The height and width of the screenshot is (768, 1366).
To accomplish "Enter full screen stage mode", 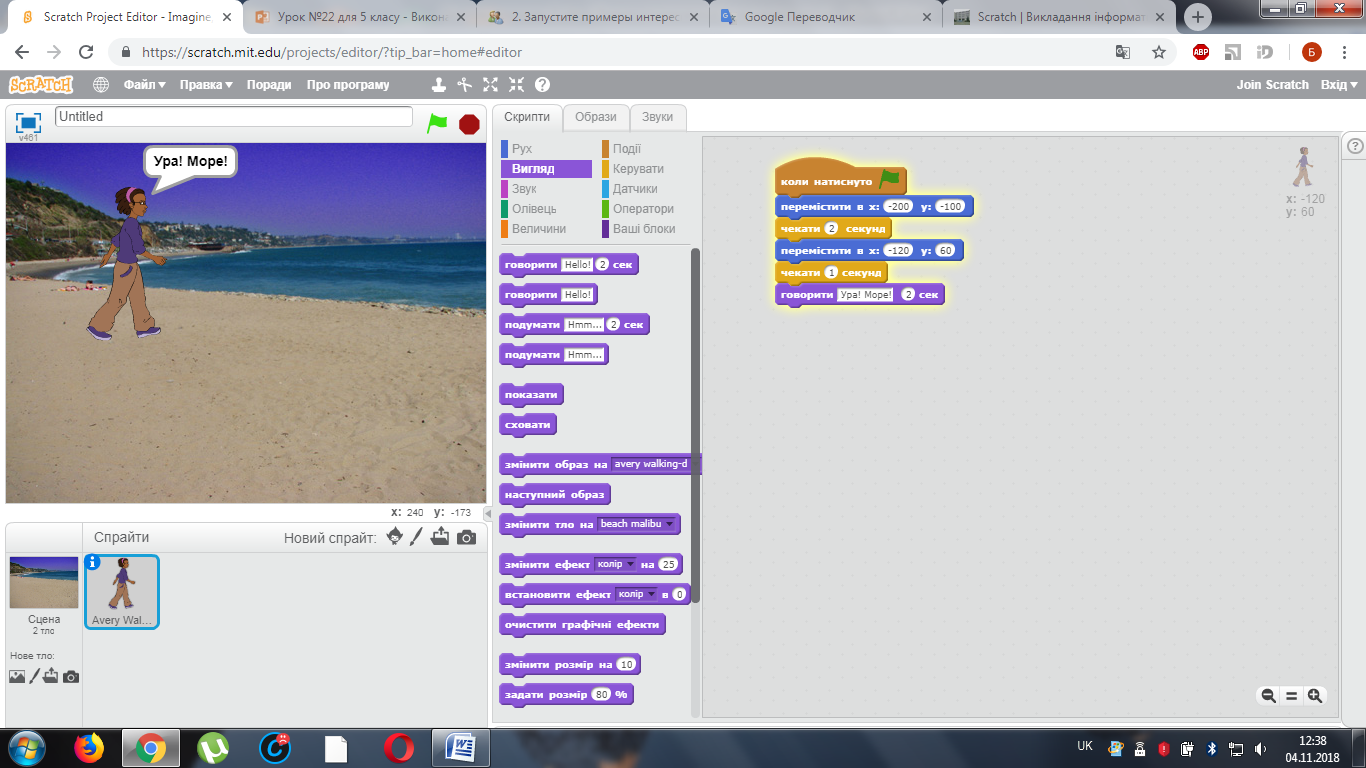I will (28, 122).
